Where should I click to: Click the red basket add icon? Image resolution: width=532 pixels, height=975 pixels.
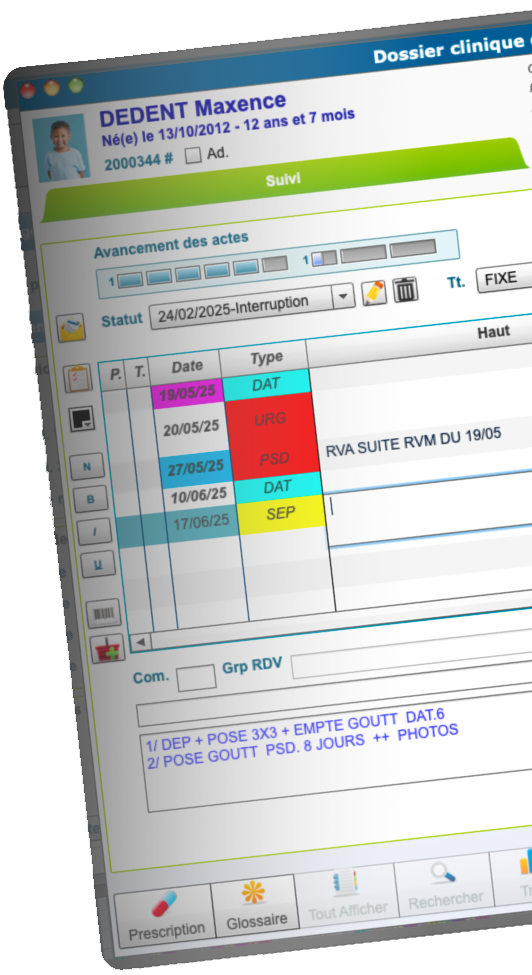[x=108, y=649]
